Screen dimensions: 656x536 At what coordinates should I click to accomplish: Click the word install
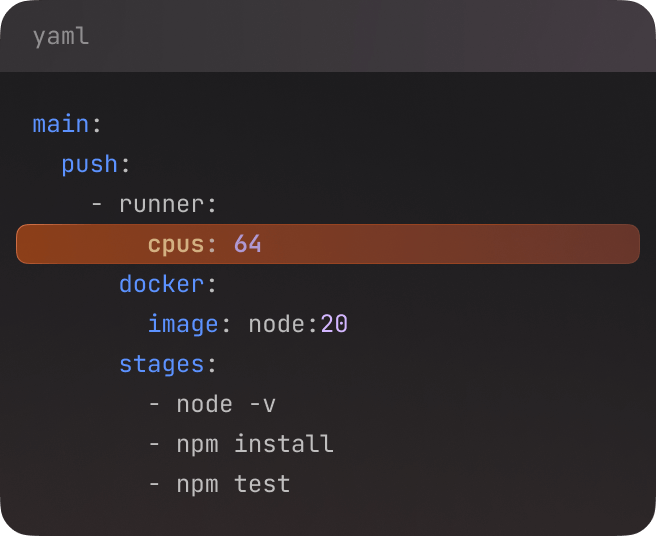tap(284, 444)
